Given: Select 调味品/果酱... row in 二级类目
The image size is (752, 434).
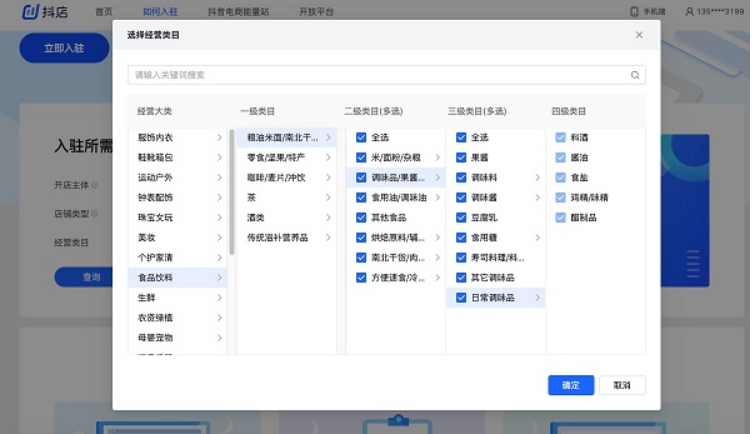Looking at the screenshot, I should click(x=396, y=177).
